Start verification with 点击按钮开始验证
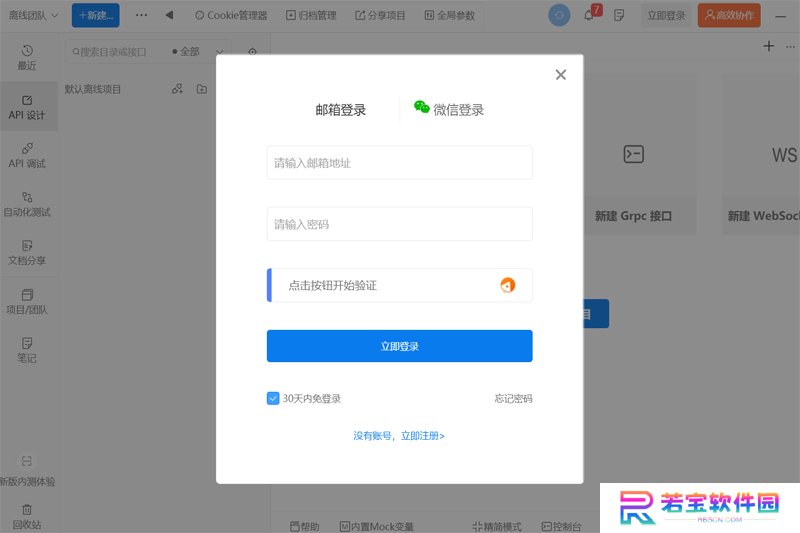 (x=399, y=285)
